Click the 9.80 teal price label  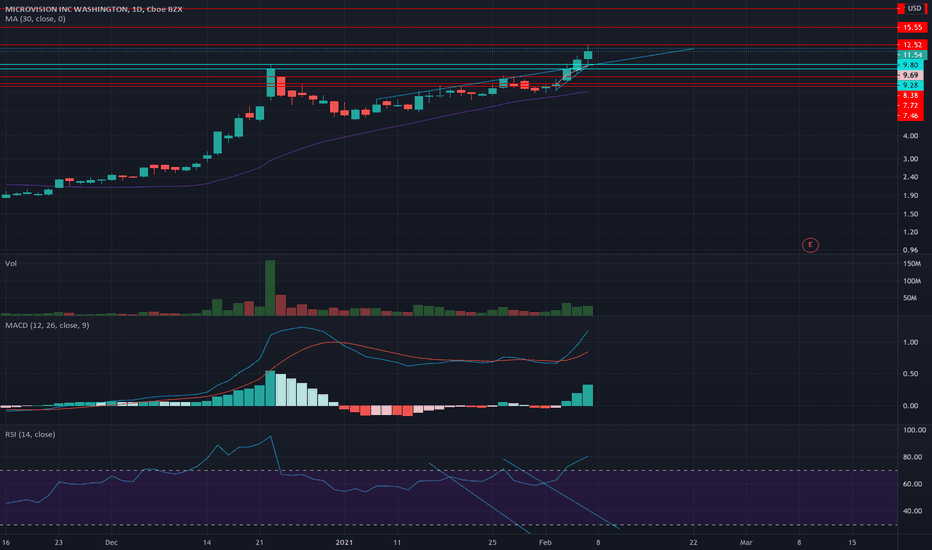[x=910, y=65]
